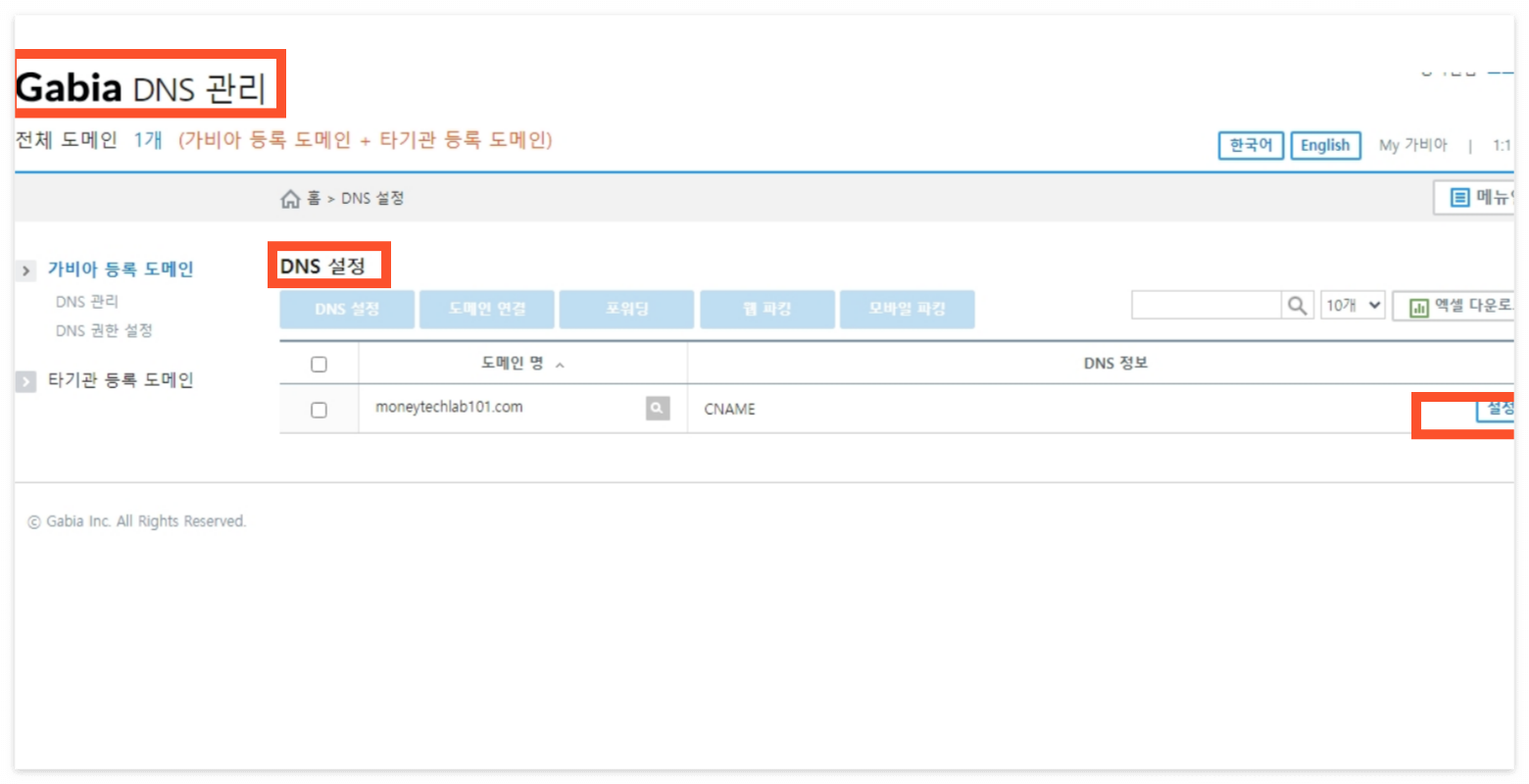Switch language to 한국어
The height and width of the screenshot is (784, 1529).
1251,145
